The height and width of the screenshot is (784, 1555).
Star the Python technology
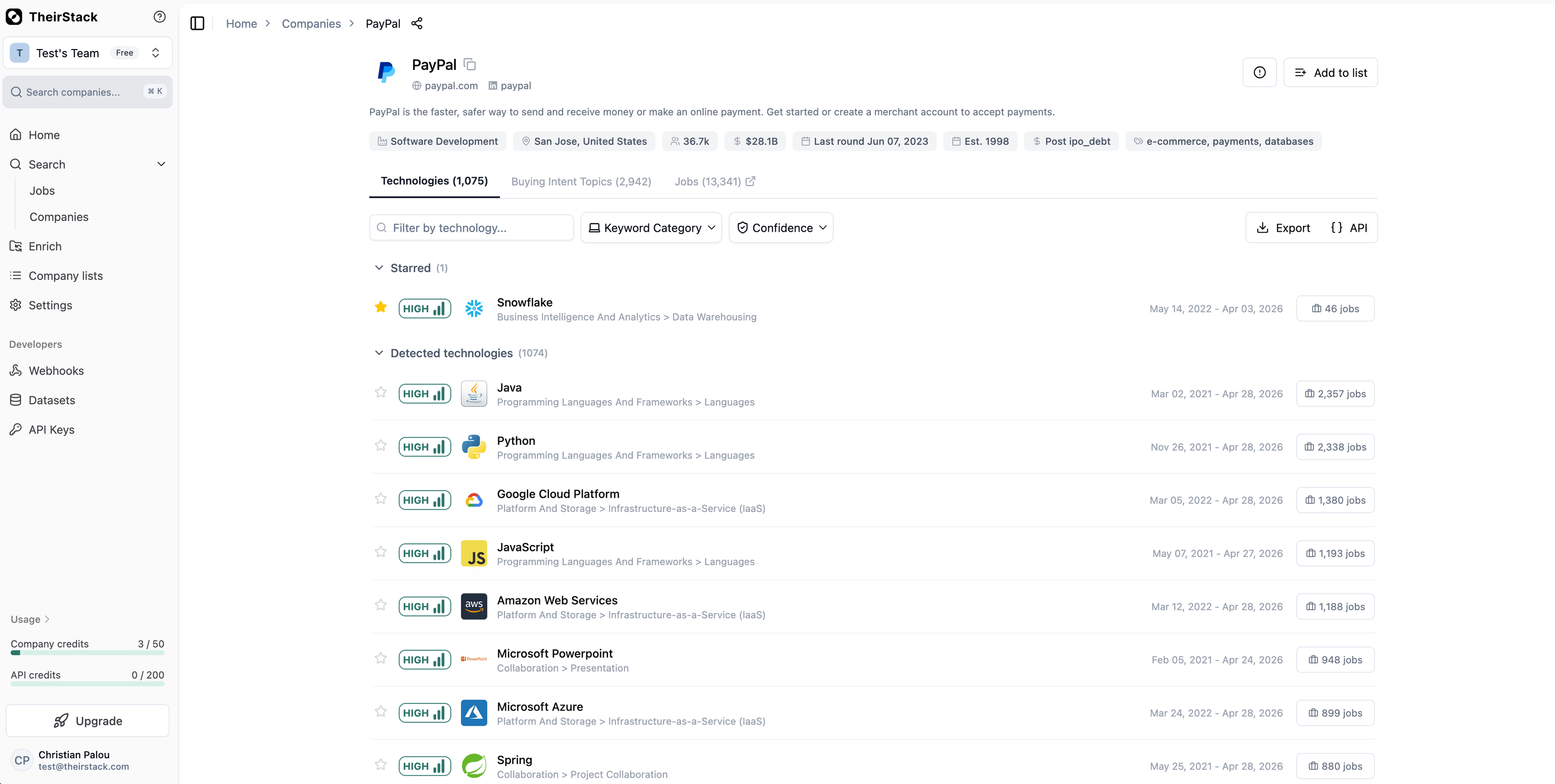[380, 445]
